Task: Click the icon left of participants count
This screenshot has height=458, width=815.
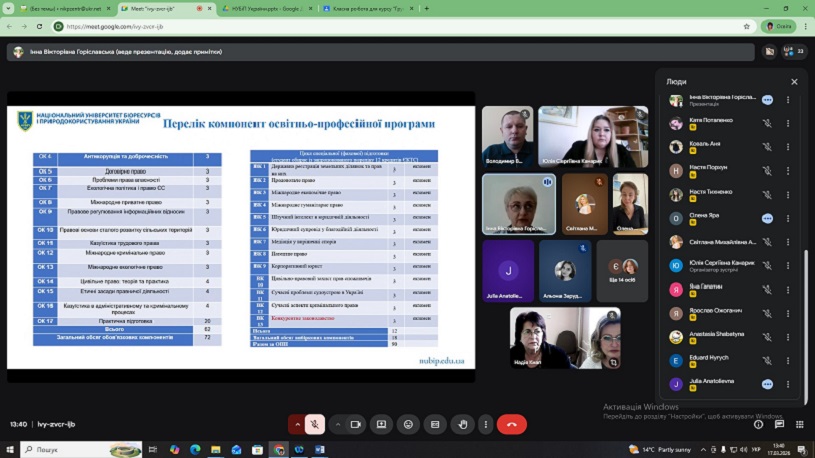Action: tap(769, 51)
